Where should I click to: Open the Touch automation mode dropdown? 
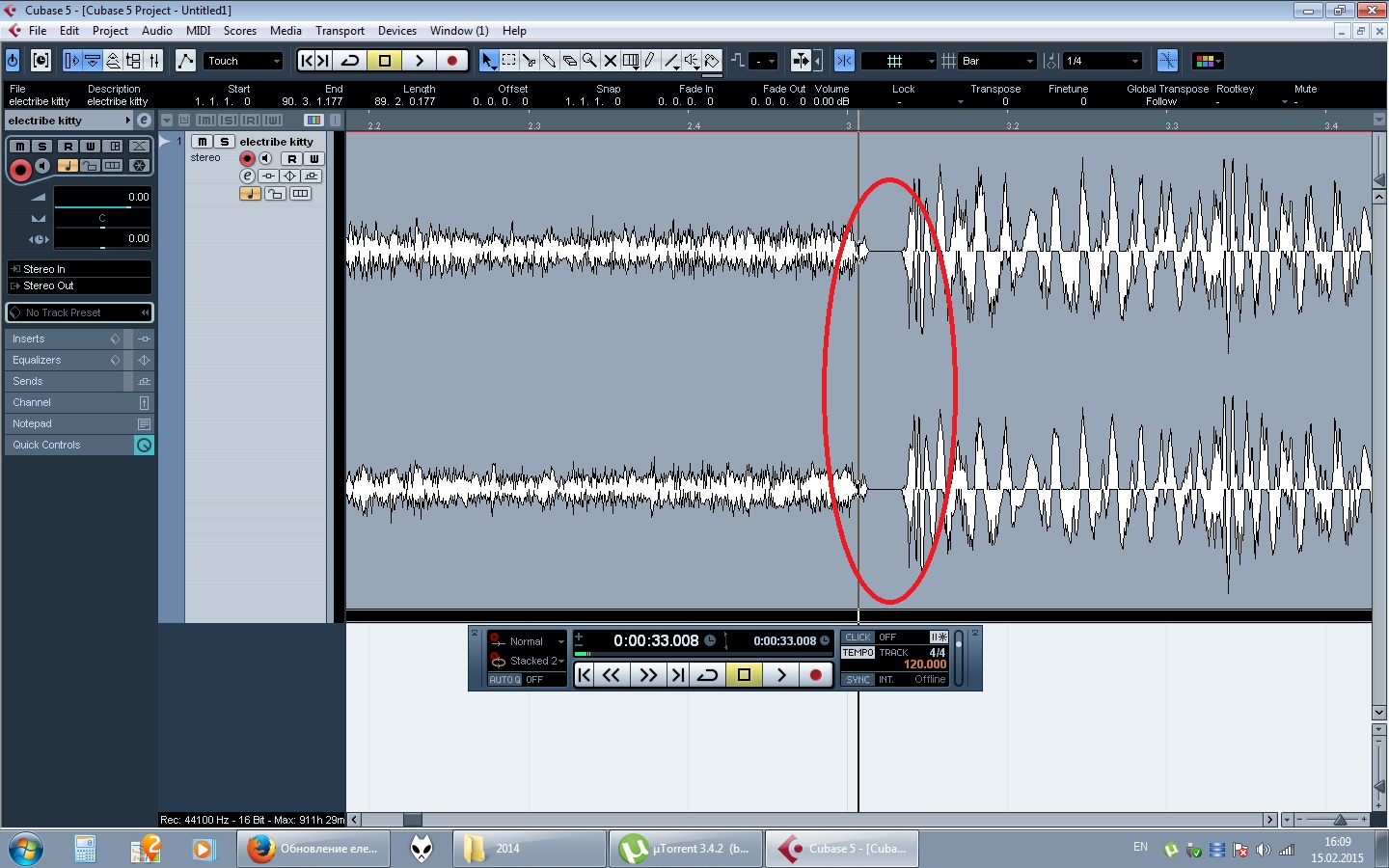pos(243,61)
